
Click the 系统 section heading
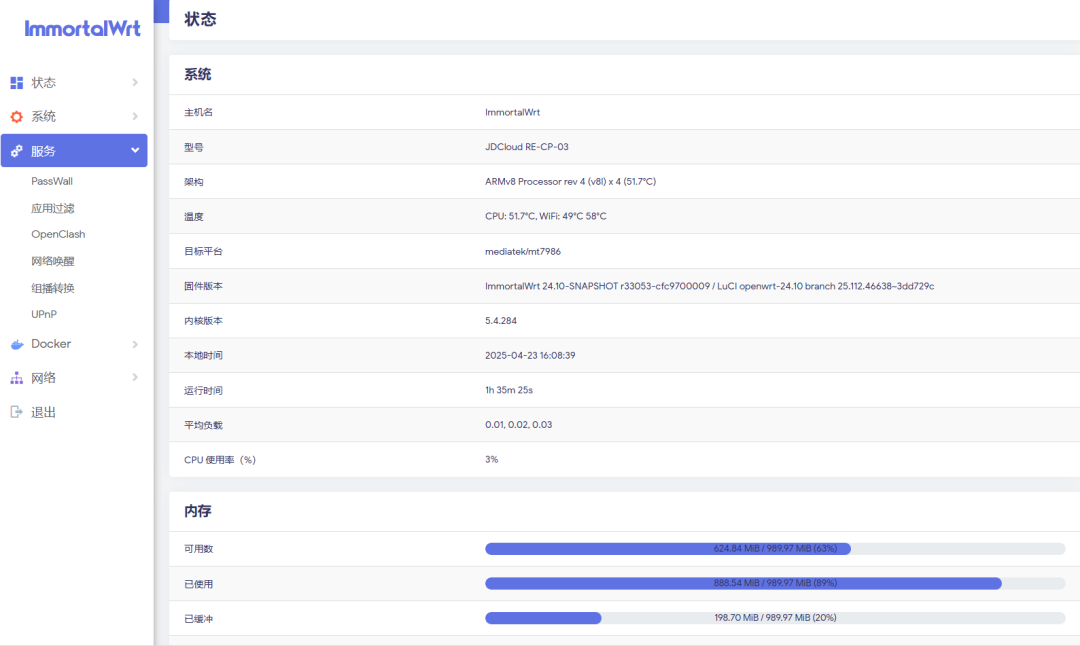pos(198,74)
